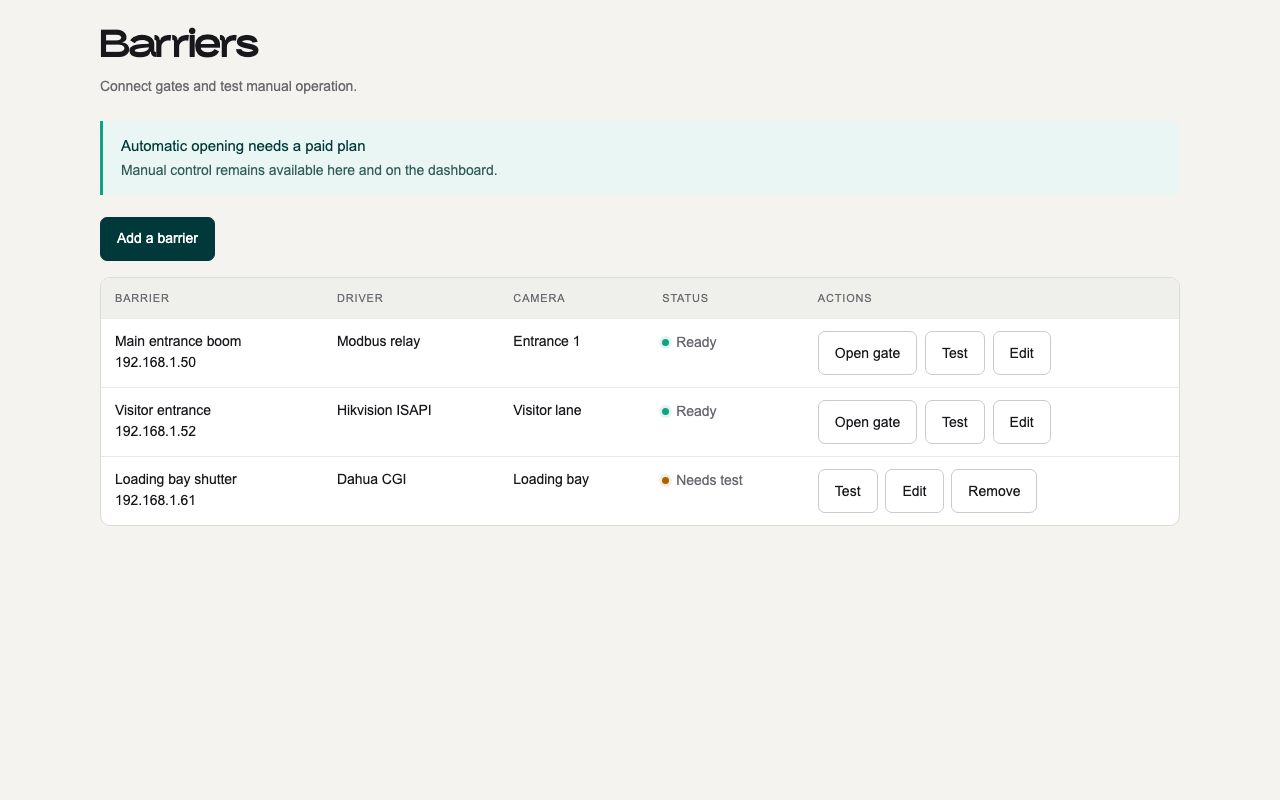Click Ready status text for Main entrance boom

696,342
